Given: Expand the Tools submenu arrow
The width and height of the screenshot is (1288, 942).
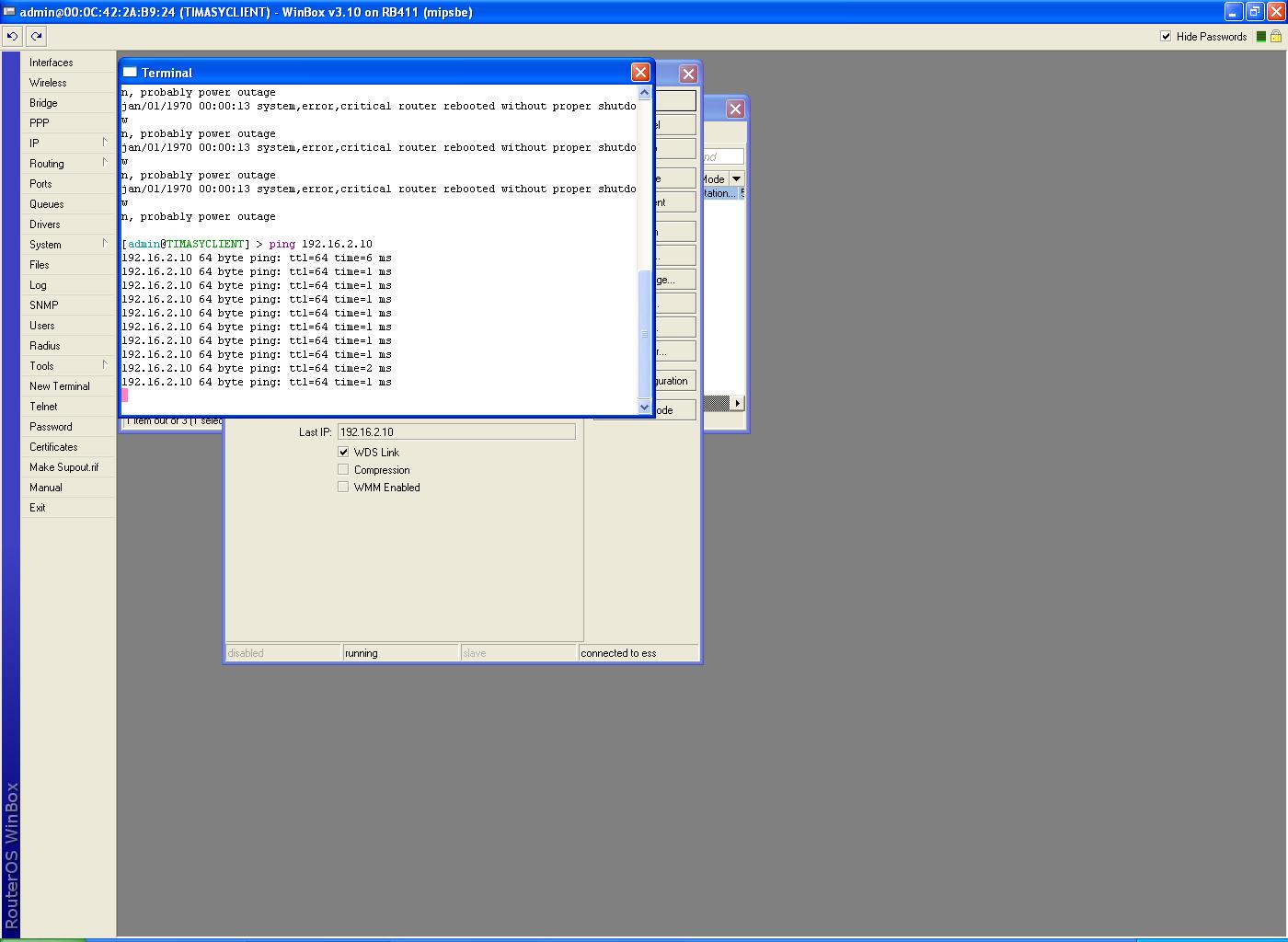Looking at the screenshot, I should click(105, 365).
